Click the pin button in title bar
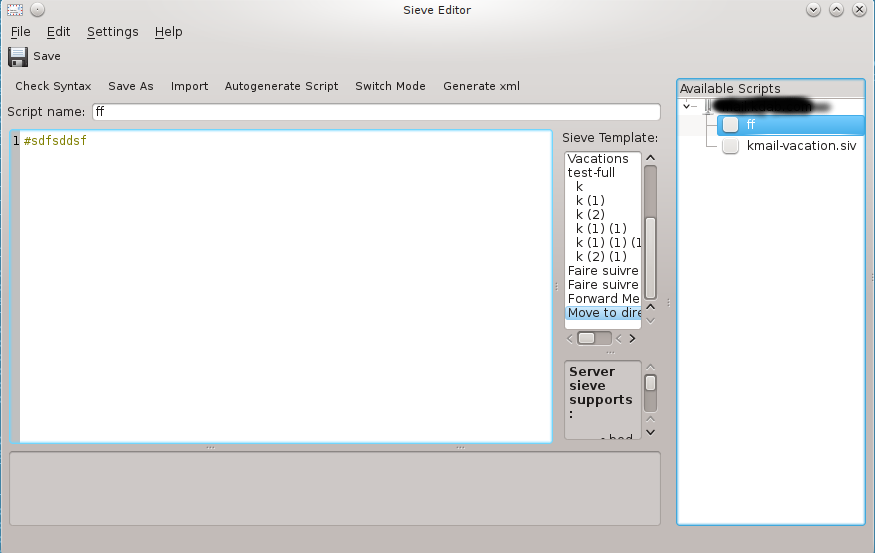 [37, 10]
